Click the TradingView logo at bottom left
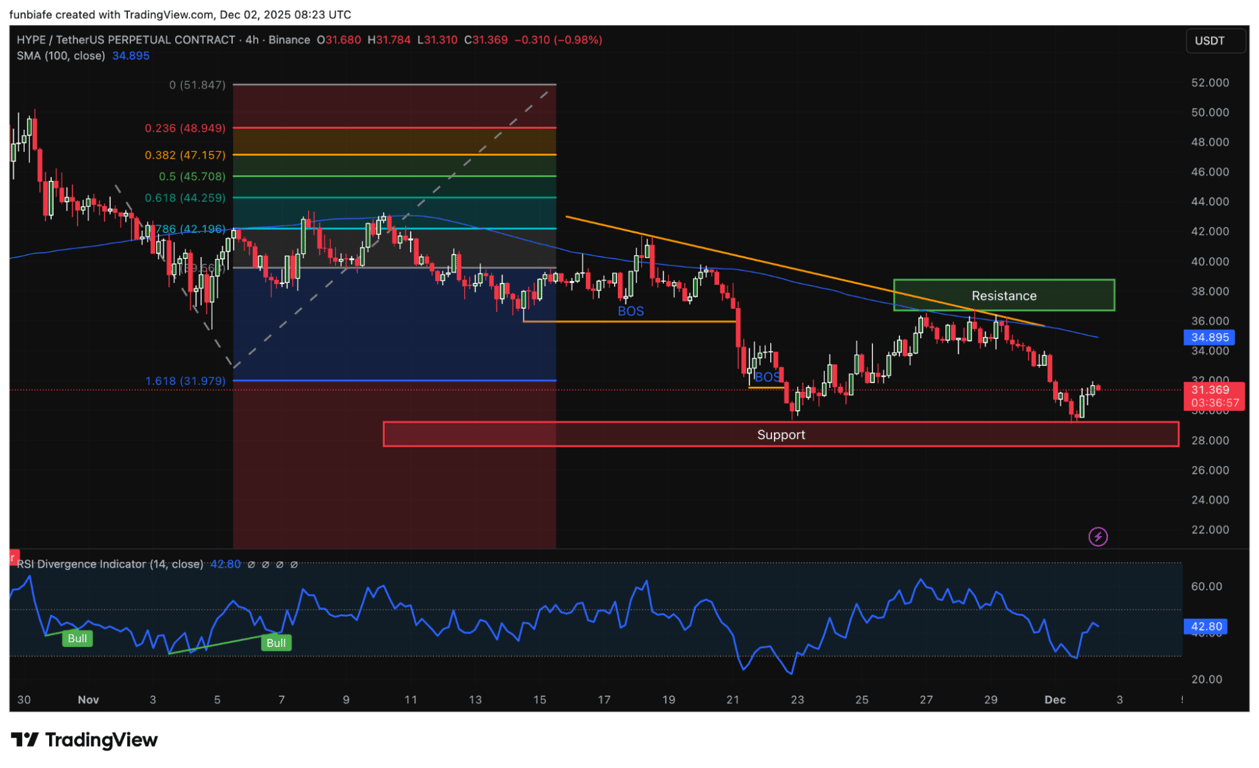1259x768 pixels. tap(84, 739)
